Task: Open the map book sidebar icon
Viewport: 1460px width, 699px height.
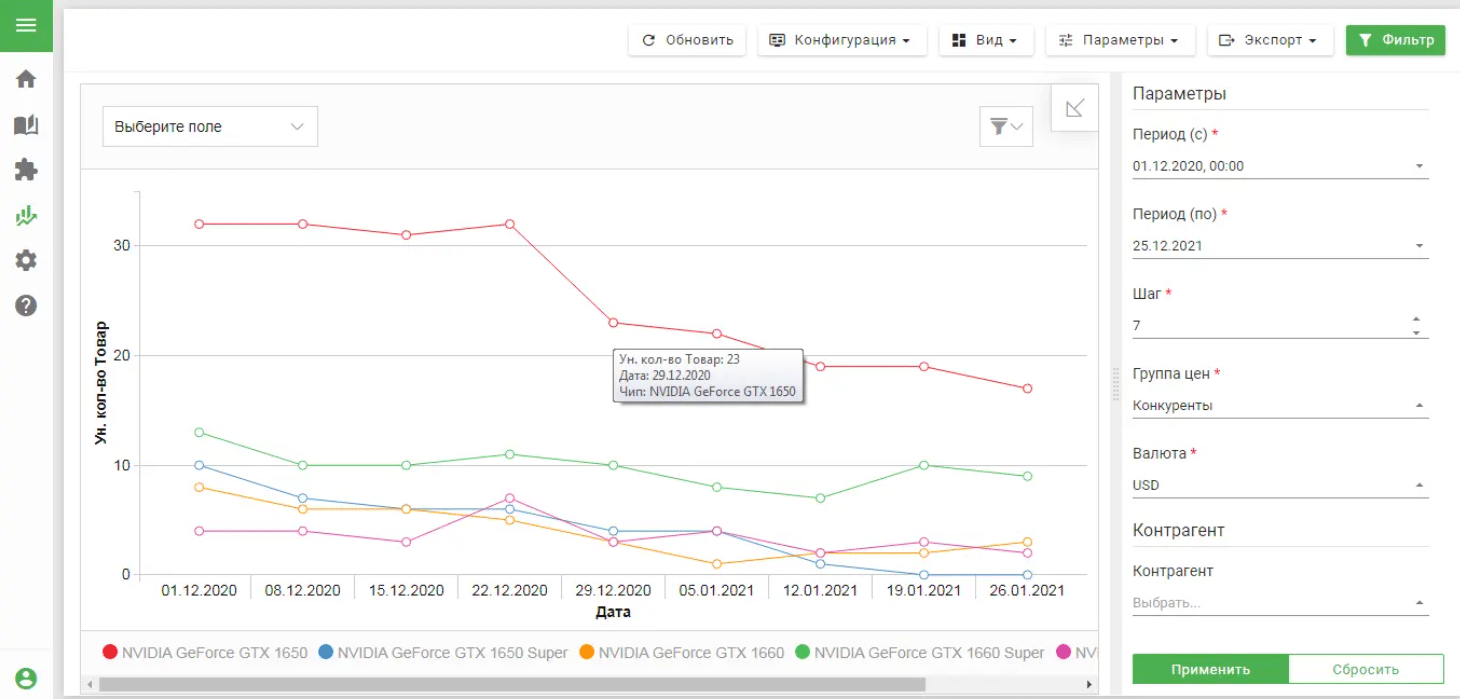Action: (x=26, y=125)
